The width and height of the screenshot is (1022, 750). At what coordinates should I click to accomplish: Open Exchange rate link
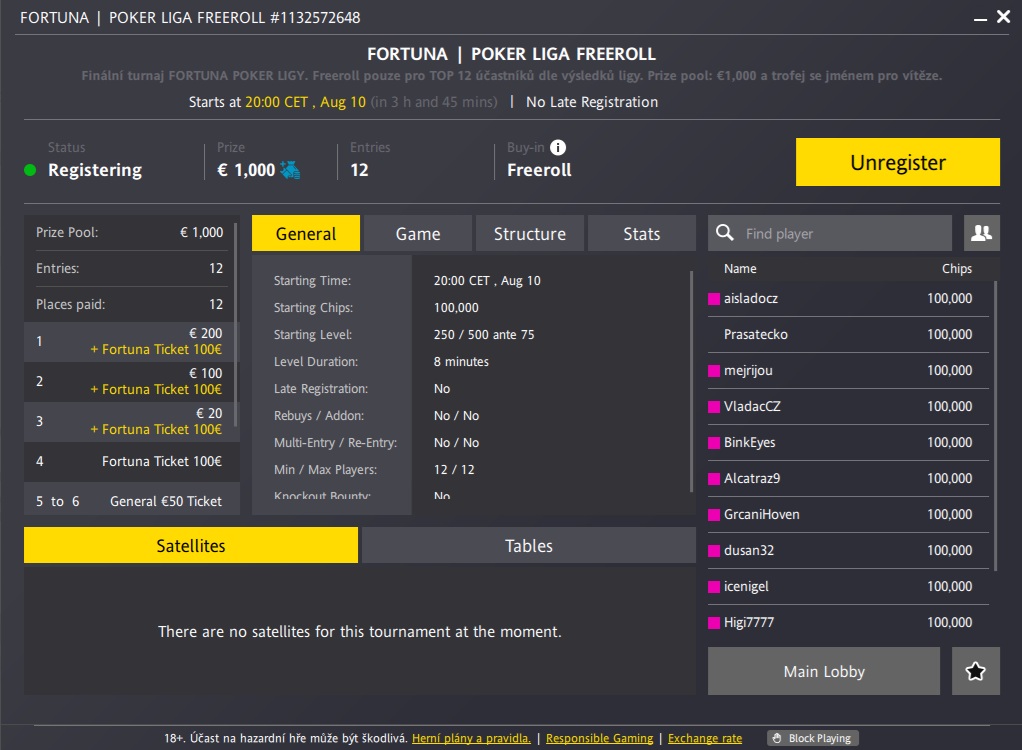point(705,738)
